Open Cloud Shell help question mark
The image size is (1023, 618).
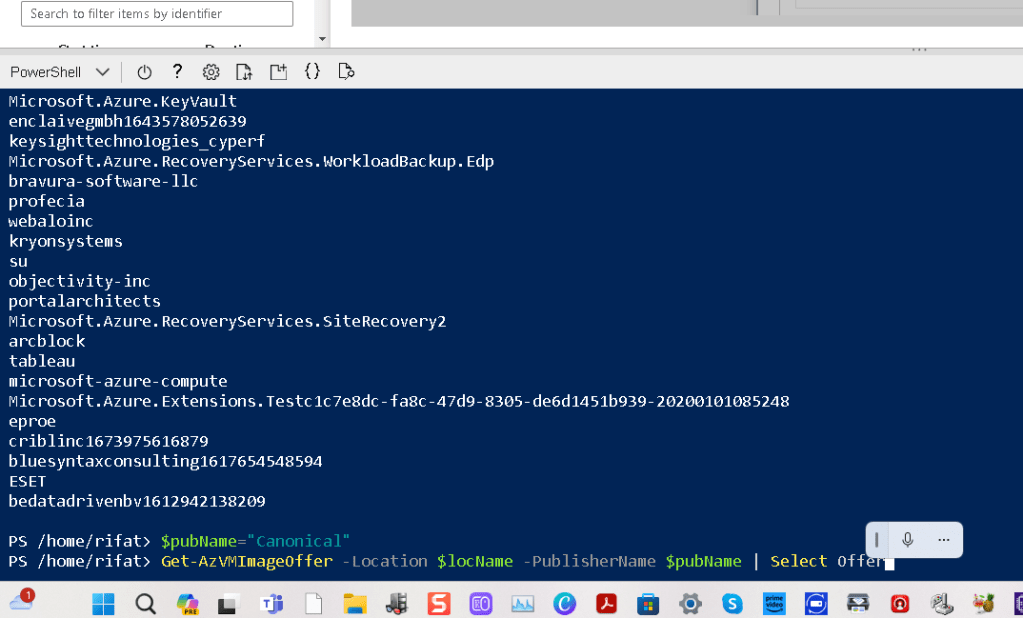(x=177, y=72)
